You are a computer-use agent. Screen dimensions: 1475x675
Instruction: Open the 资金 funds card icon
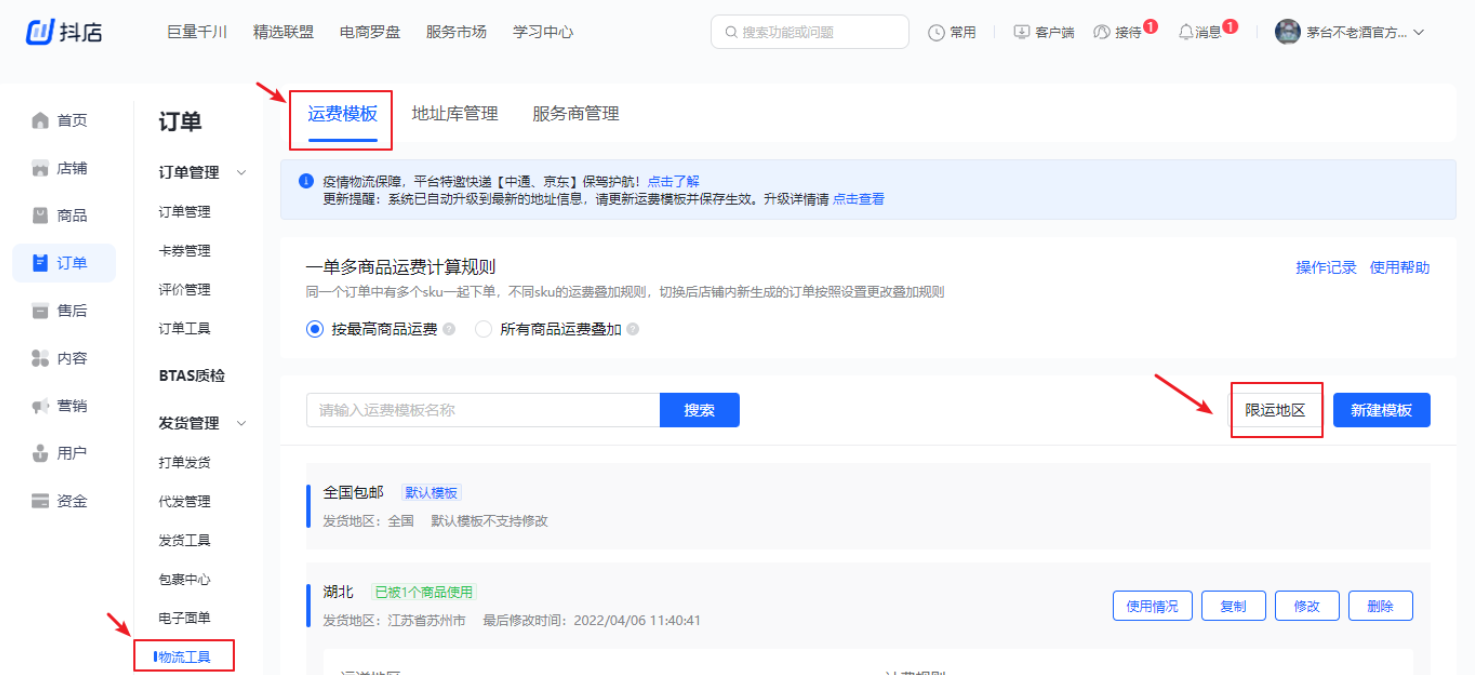(40, 501)
